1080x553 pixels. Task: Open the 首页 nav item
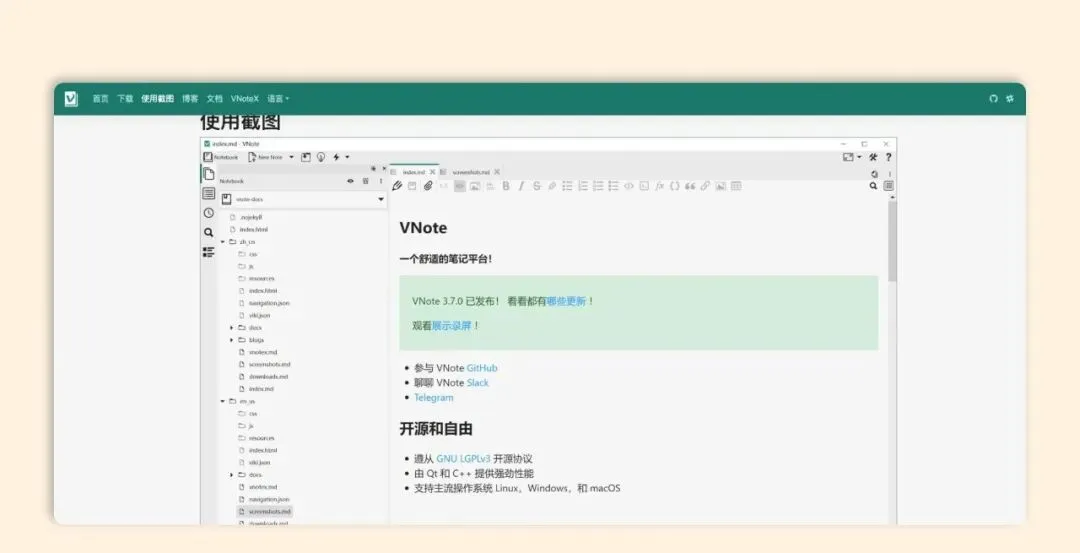[101, 98]
